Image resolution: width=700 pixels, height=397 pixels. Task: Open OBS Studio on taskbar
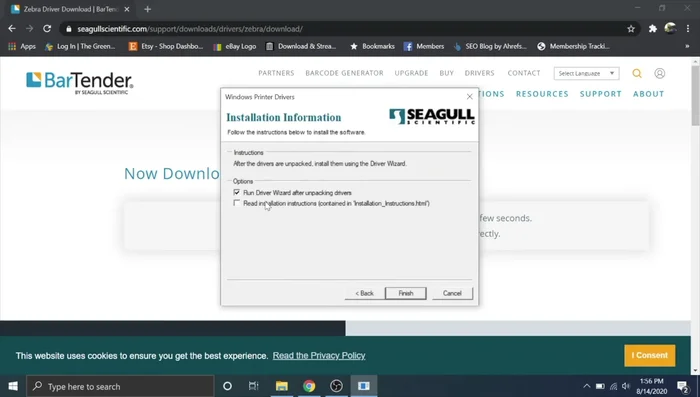click(x=337, y=386)
